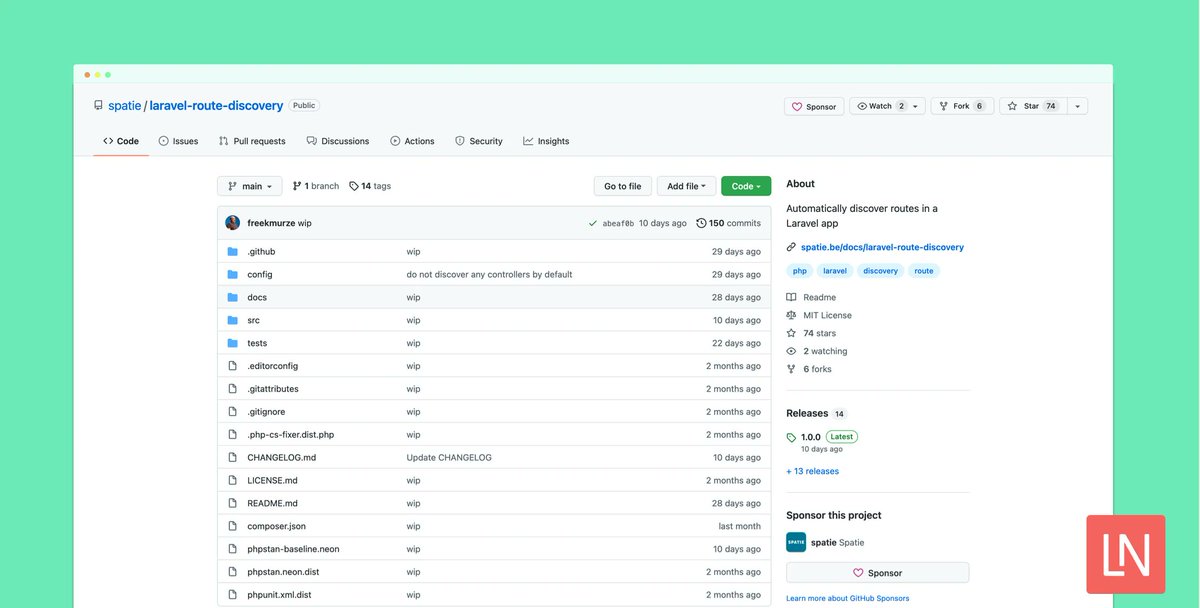Click the .gitignore file icon
This screenshot has width=1200, height=608.
coord(233,412)
